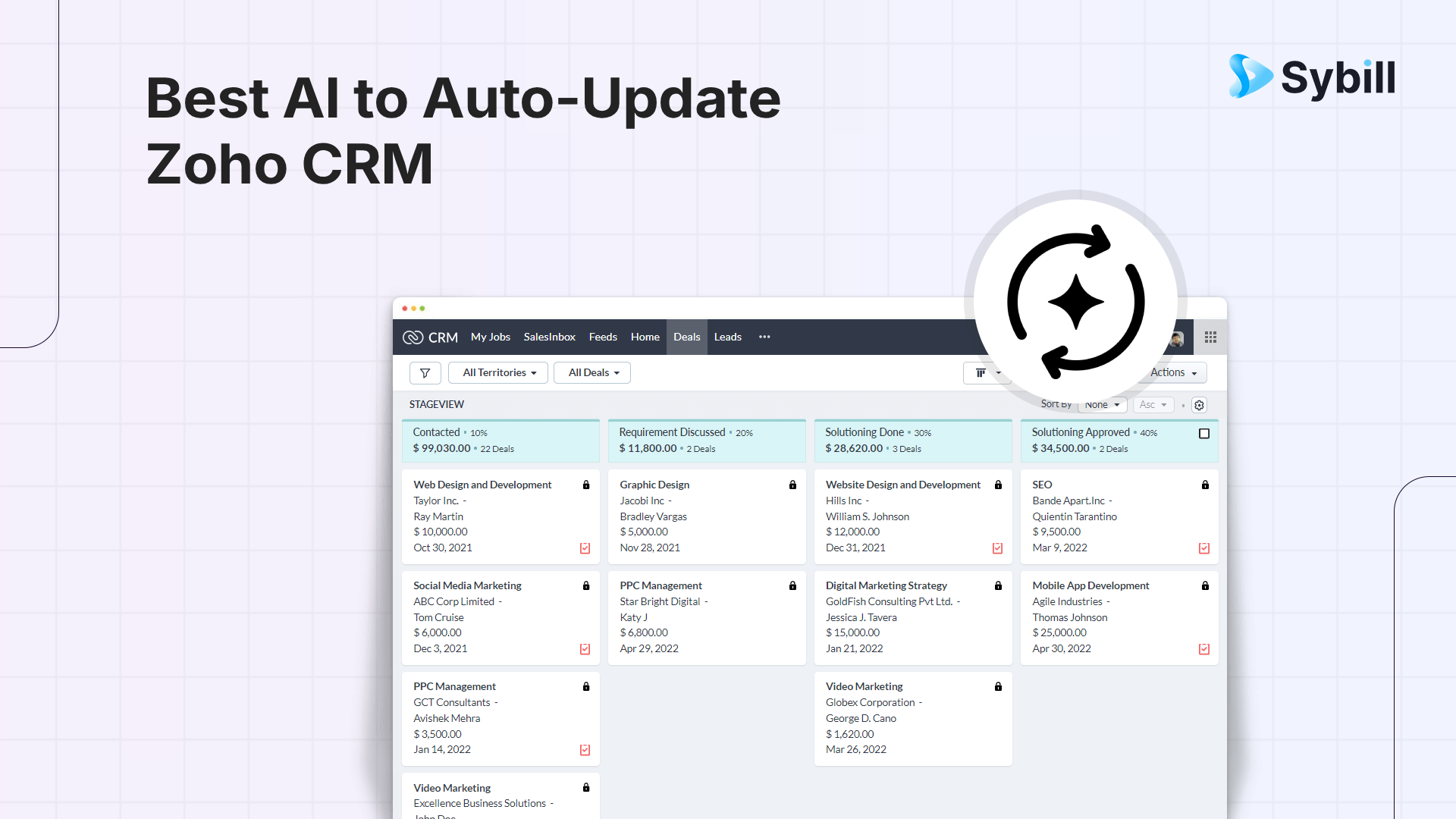
Task: Go to the Home tab
Action: click(x=645, y=337)
